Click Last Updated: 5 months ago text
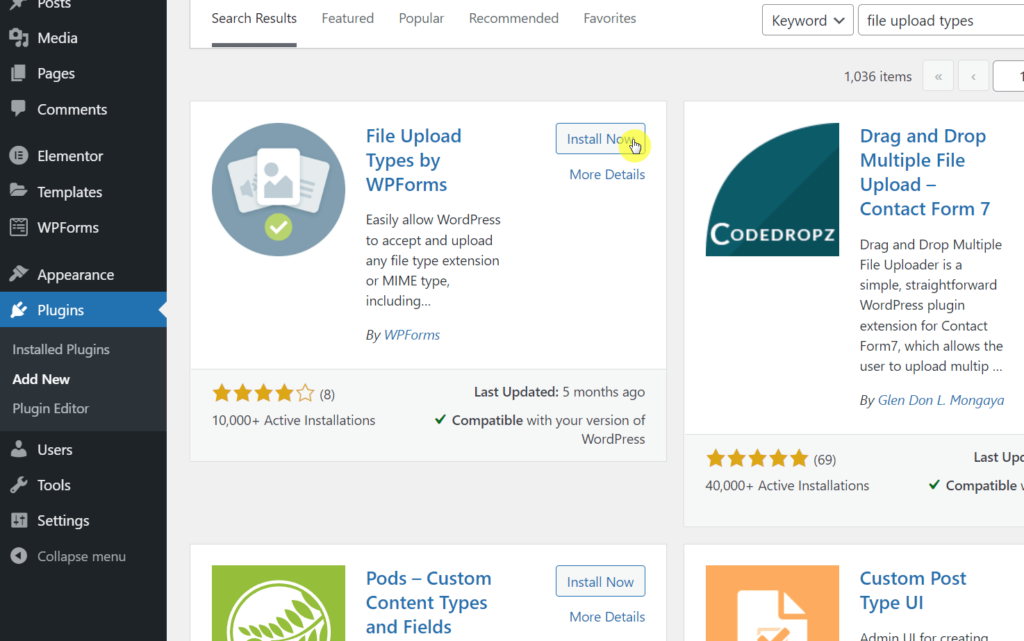The width and height of the screenshot is (1024, 641). tap(559, 392)
